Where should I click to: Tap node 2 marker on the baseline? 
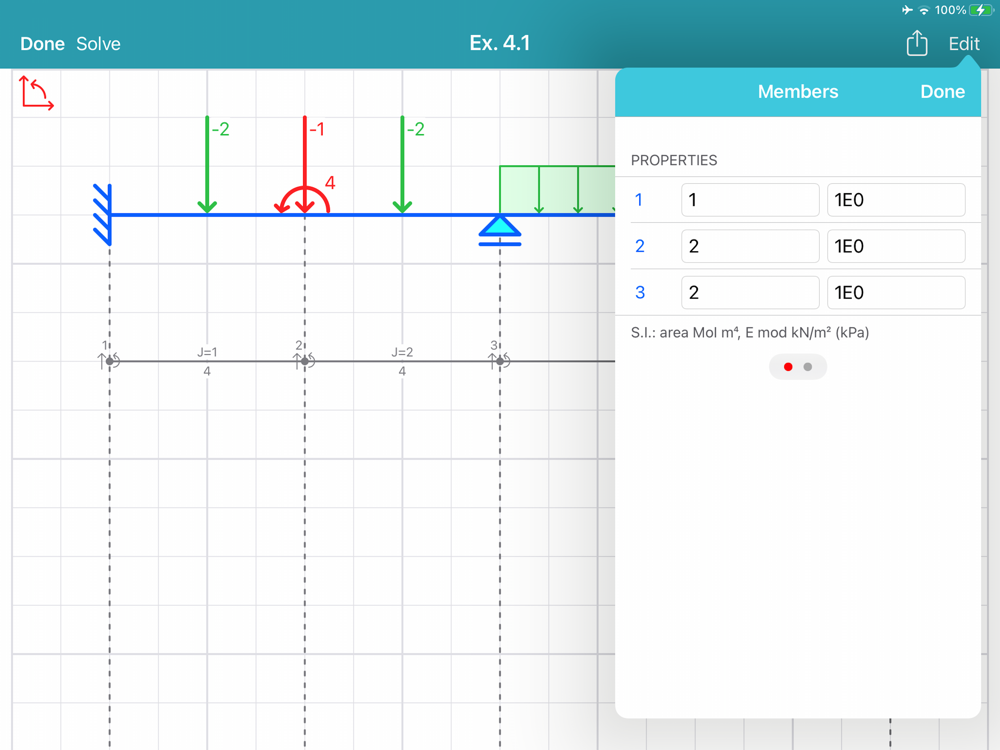(305, 361)
